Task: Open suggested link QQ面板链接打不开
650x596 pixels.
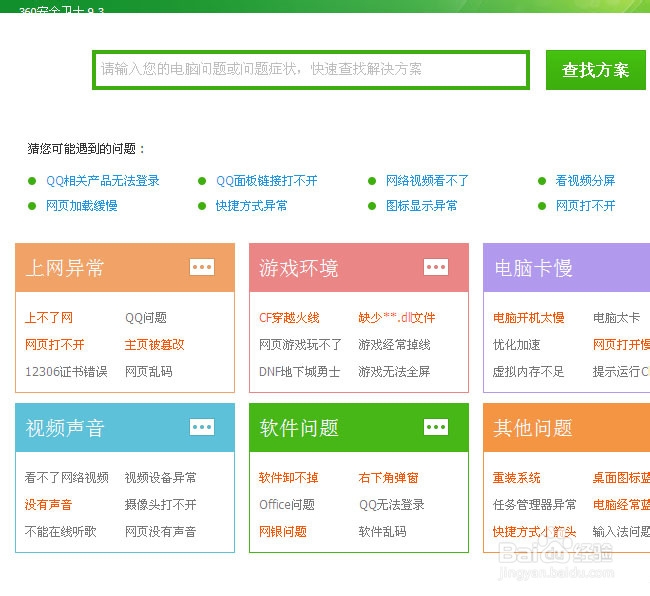Action: coord(267,181)
